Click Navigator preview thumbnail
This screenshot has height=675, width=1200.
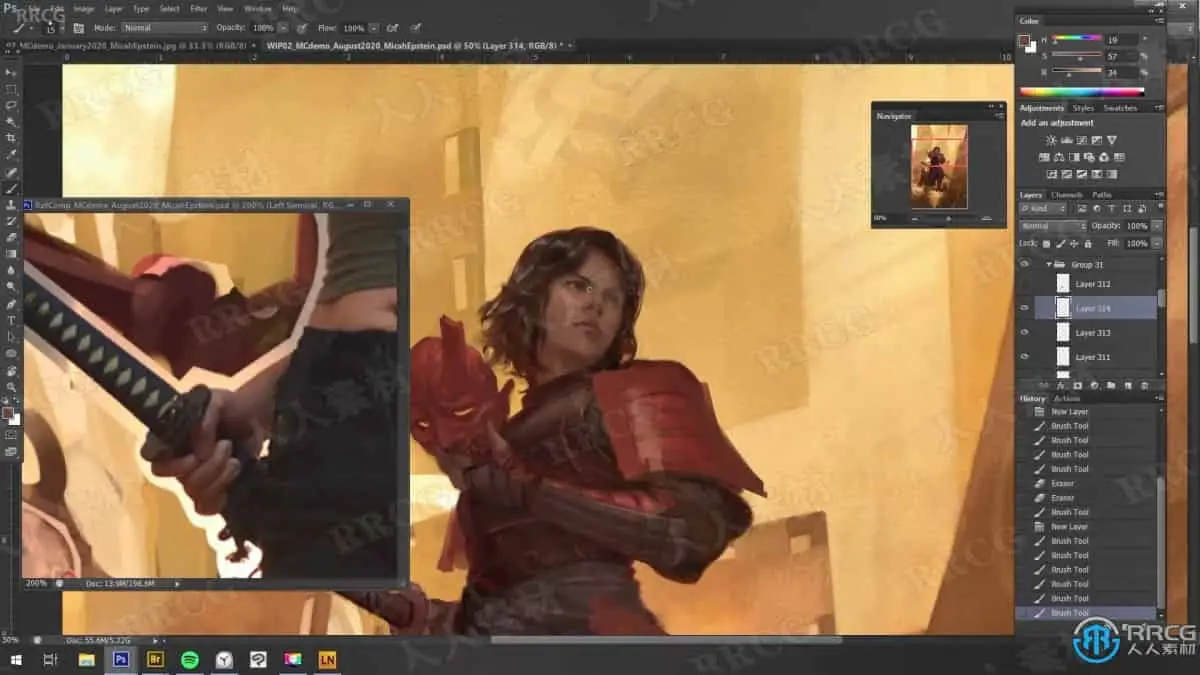tap(939, 166)
